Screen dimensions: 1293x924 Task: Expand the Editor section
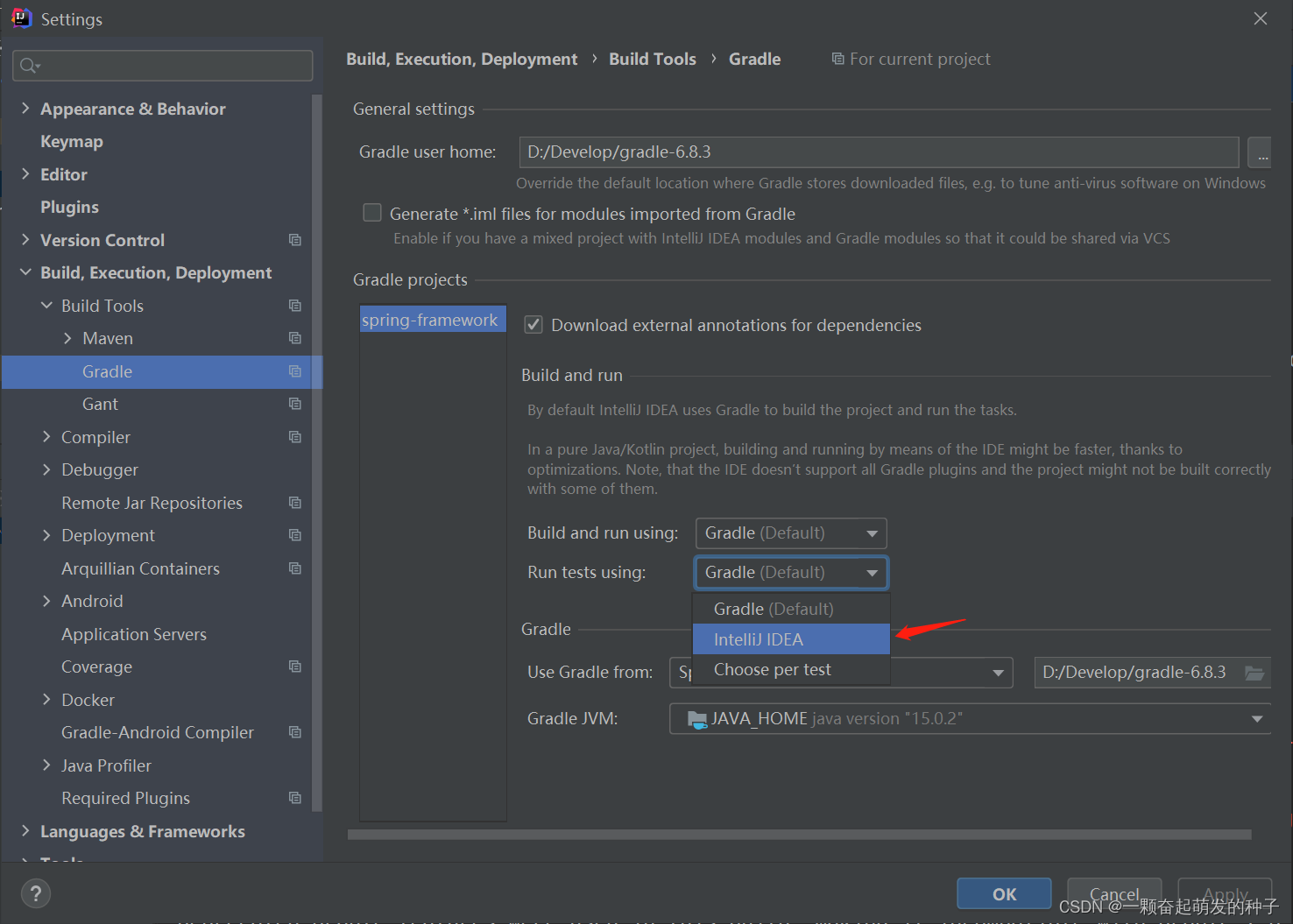25,173
